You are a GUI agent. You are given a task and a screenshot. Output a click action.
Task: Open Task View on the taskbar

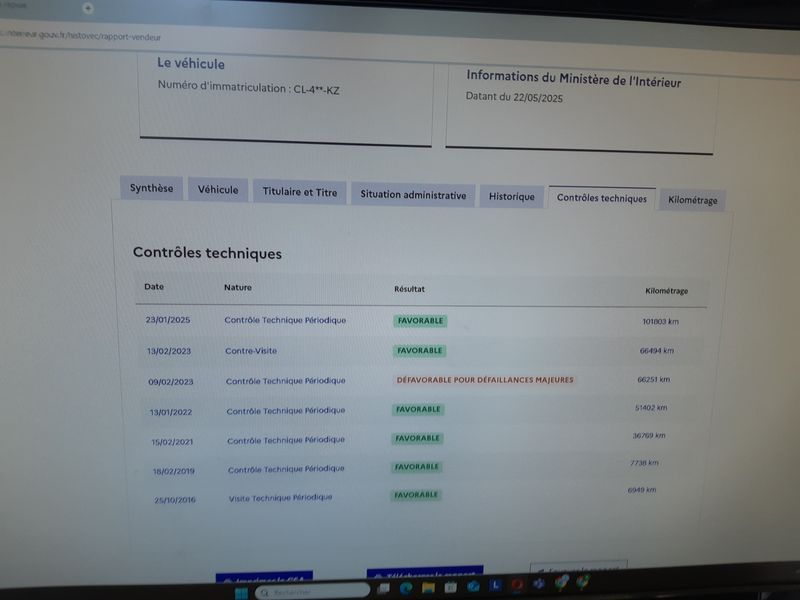(384, 588)
